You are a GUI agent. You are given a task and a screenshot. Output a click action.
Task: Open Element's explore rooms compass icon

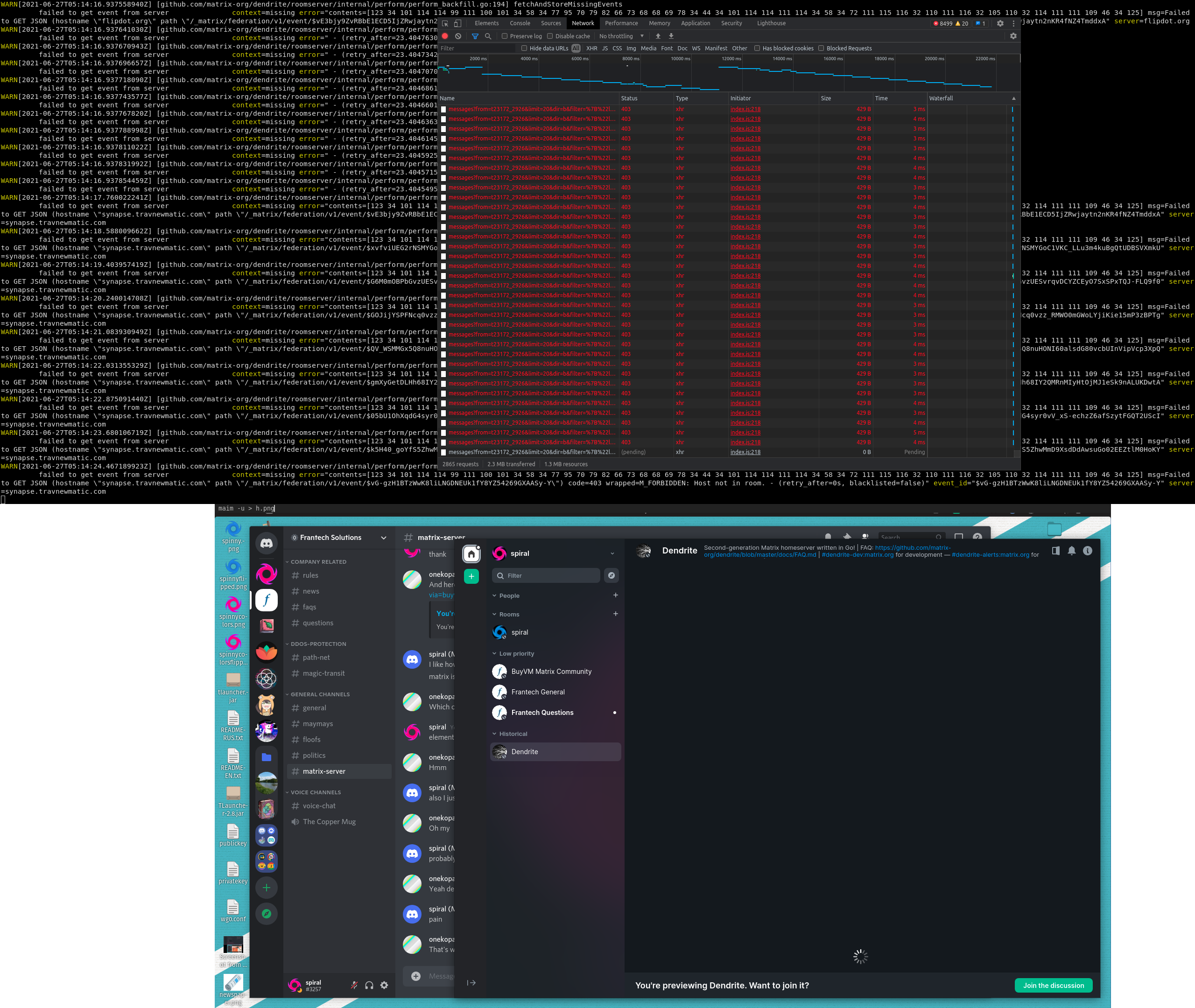coord(612,575)
